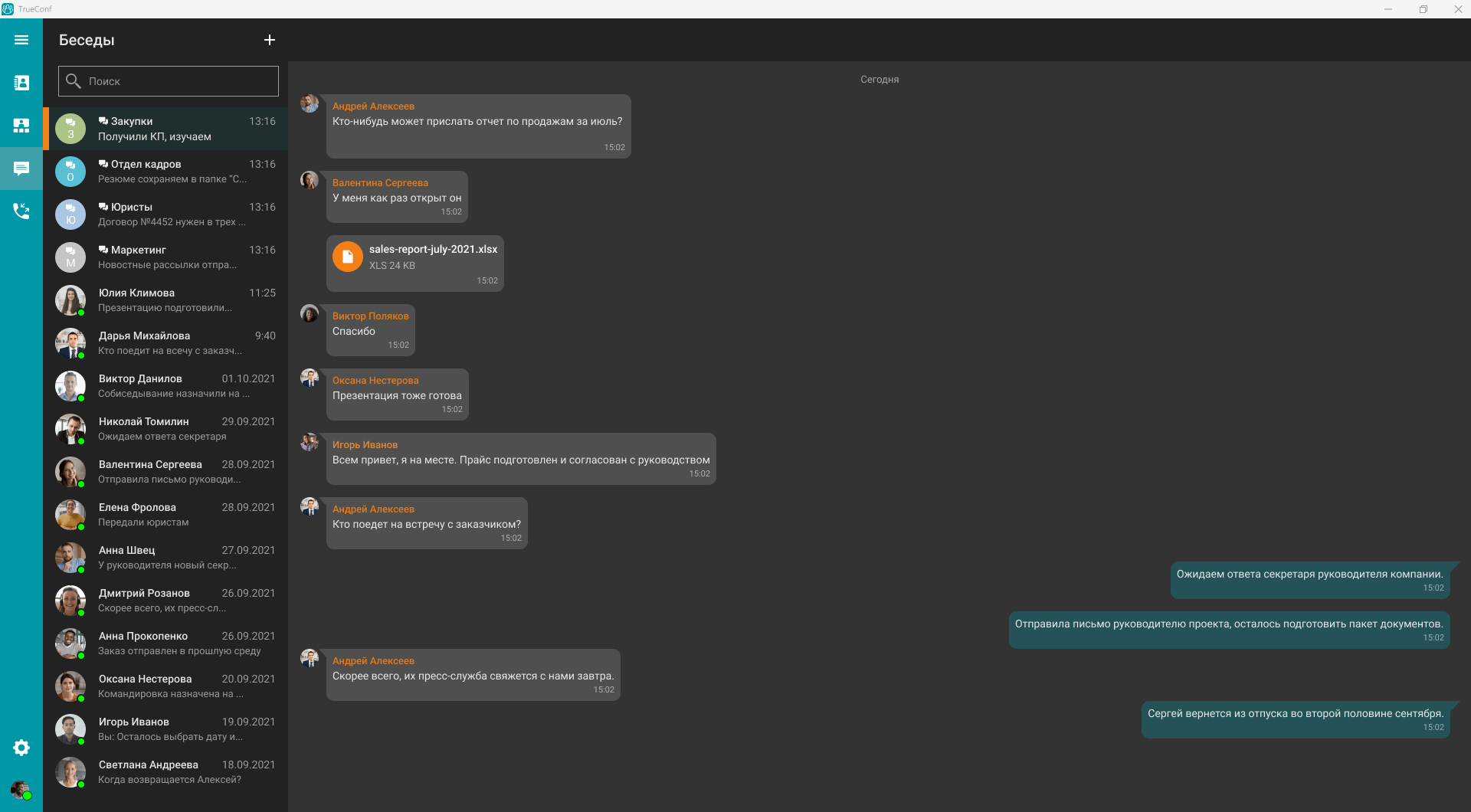Image resolution: width=1471 pixels, height=812 pixels.
Task: Click the plus icon to create chat
Action: (x=270, y=40)
